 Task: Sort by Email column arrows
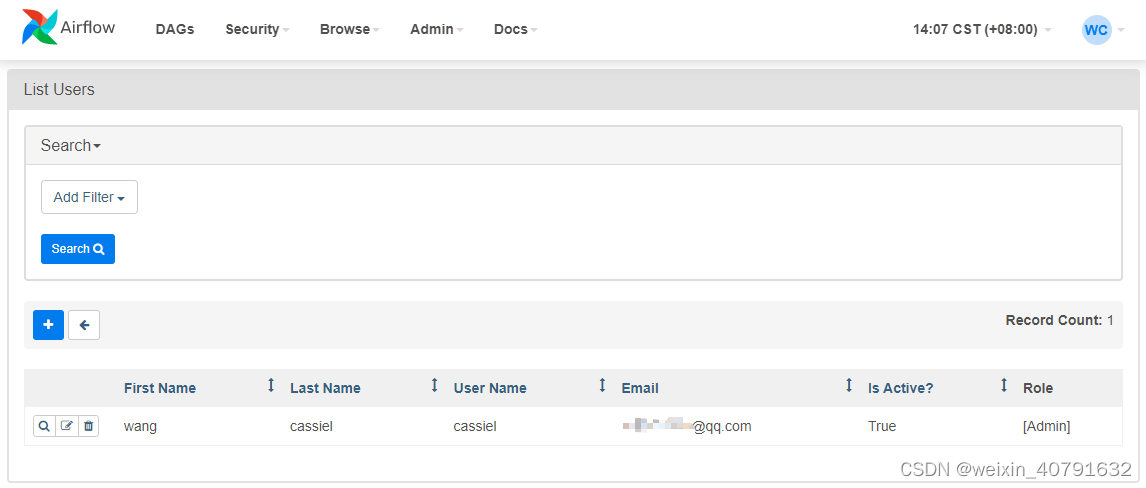tap(849, 386)
